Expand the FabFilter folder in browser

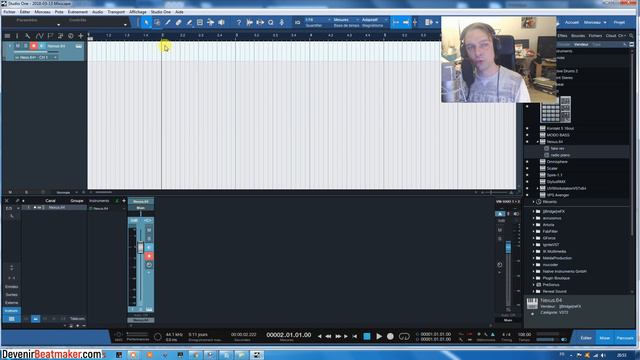click(534, 231)
